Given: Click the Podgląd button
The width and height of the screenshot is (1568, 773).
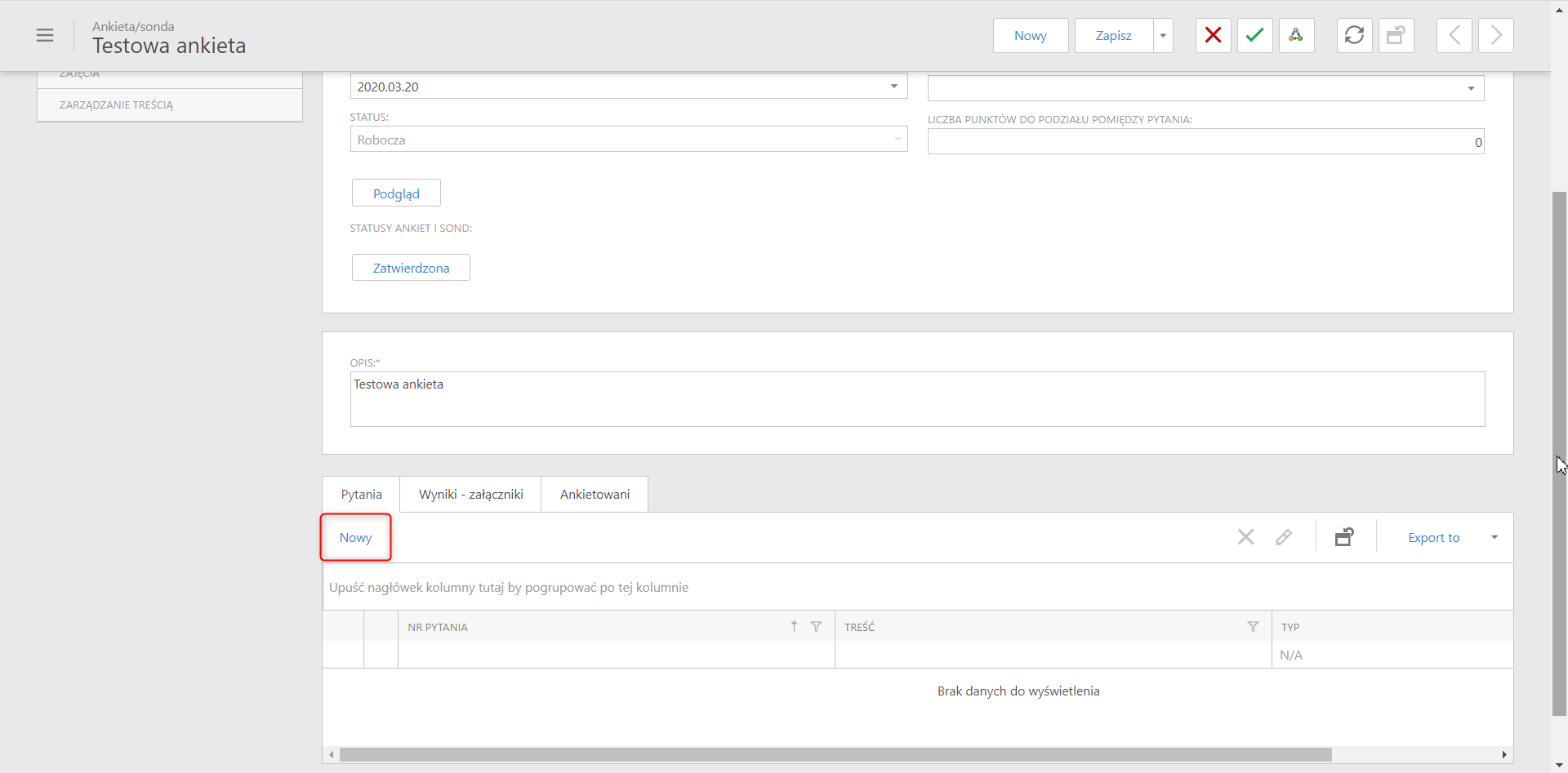Looking at the screenshot, I should [396, 193].
